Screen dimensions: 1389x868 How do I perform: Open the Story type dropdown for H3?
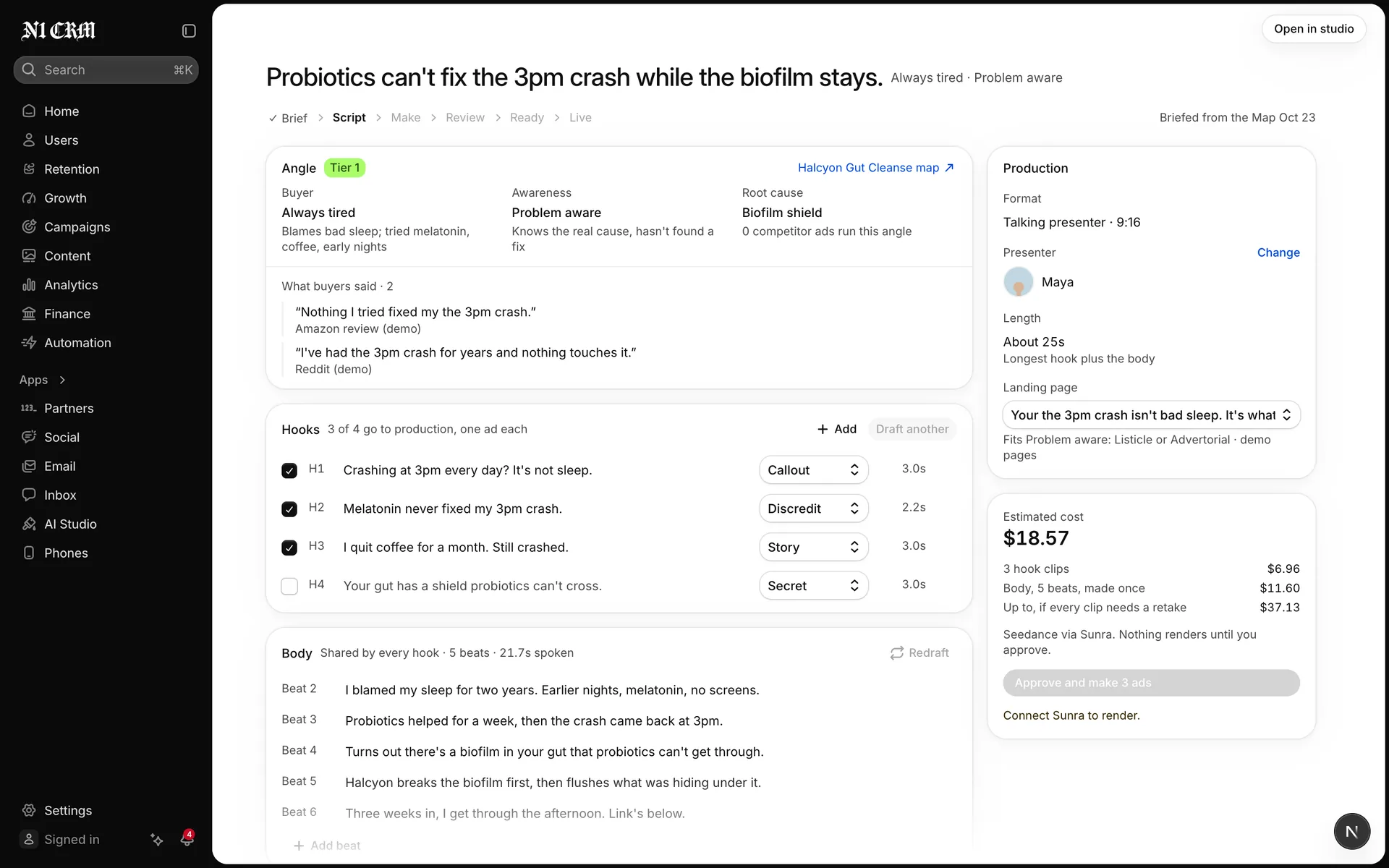pos(813,547)
